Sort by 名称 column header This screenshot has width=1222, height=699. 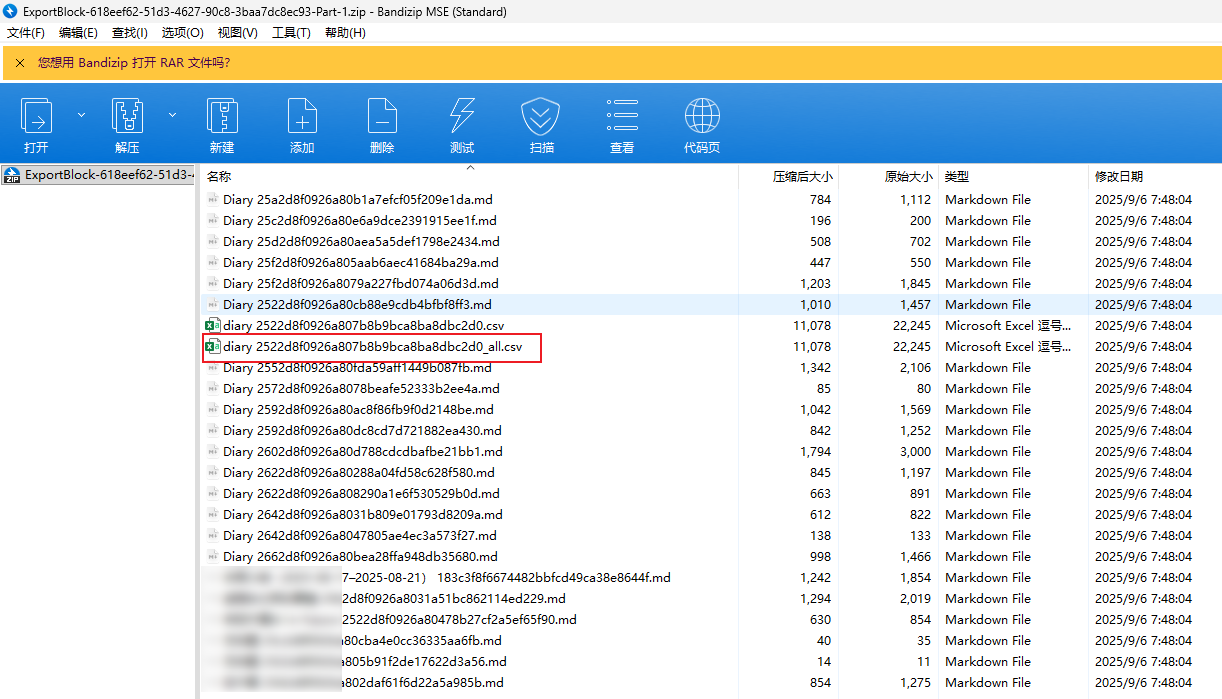pos(219,176)
